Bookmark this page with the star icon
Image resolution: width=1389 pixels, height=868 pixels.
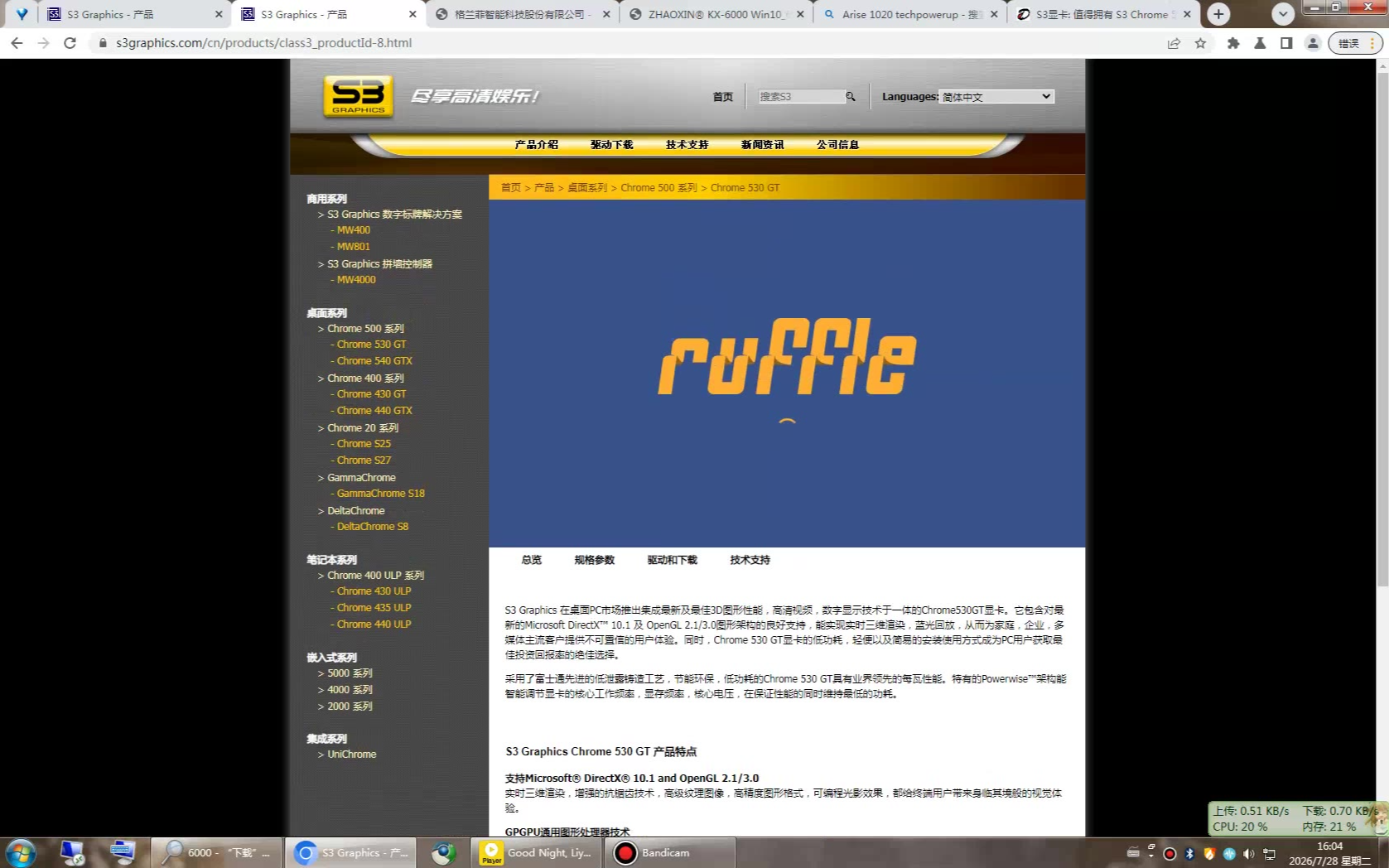(1200, 43)
